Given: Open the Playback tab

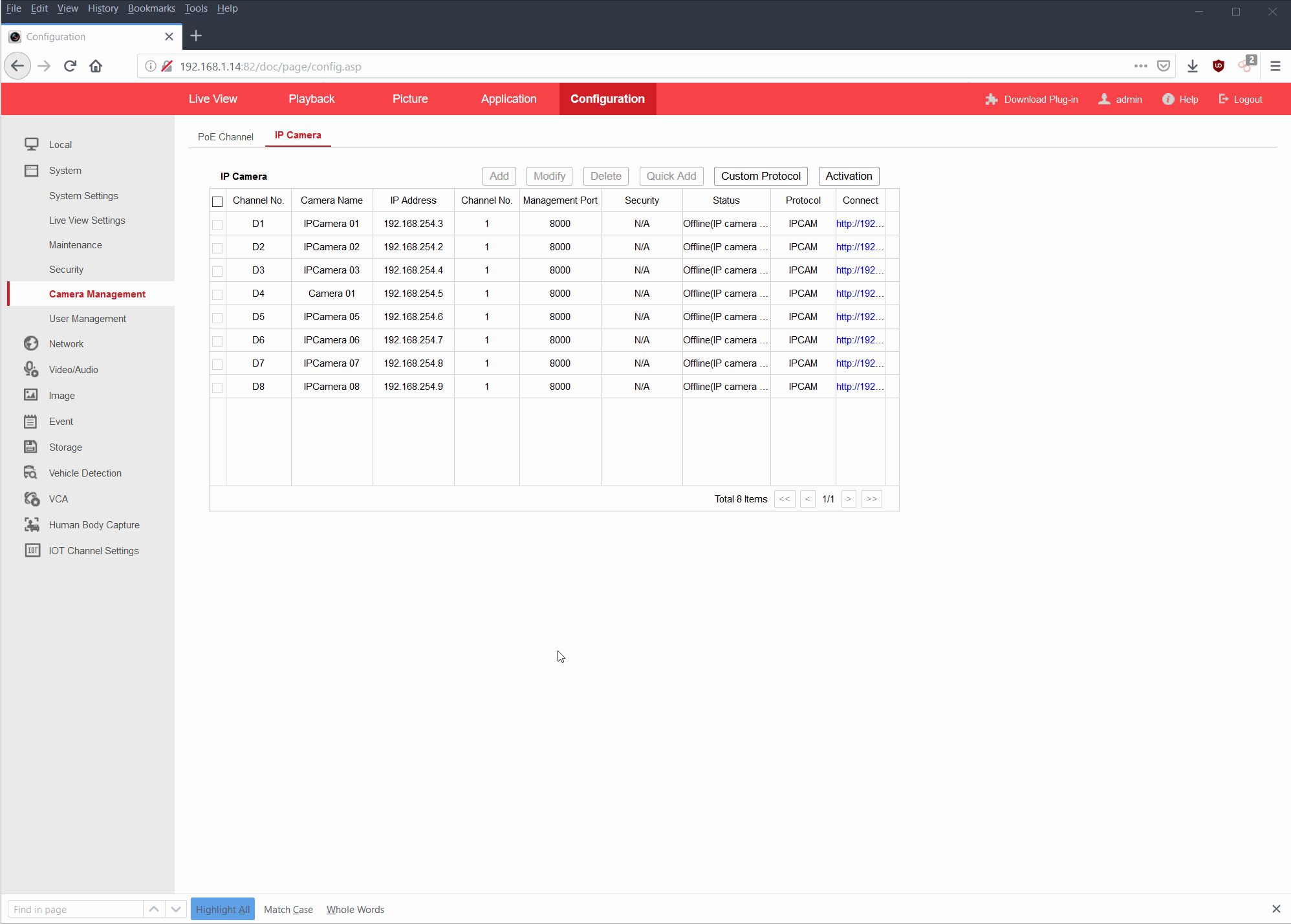Looking at the screenshot, I should click(x=311, y=99).
